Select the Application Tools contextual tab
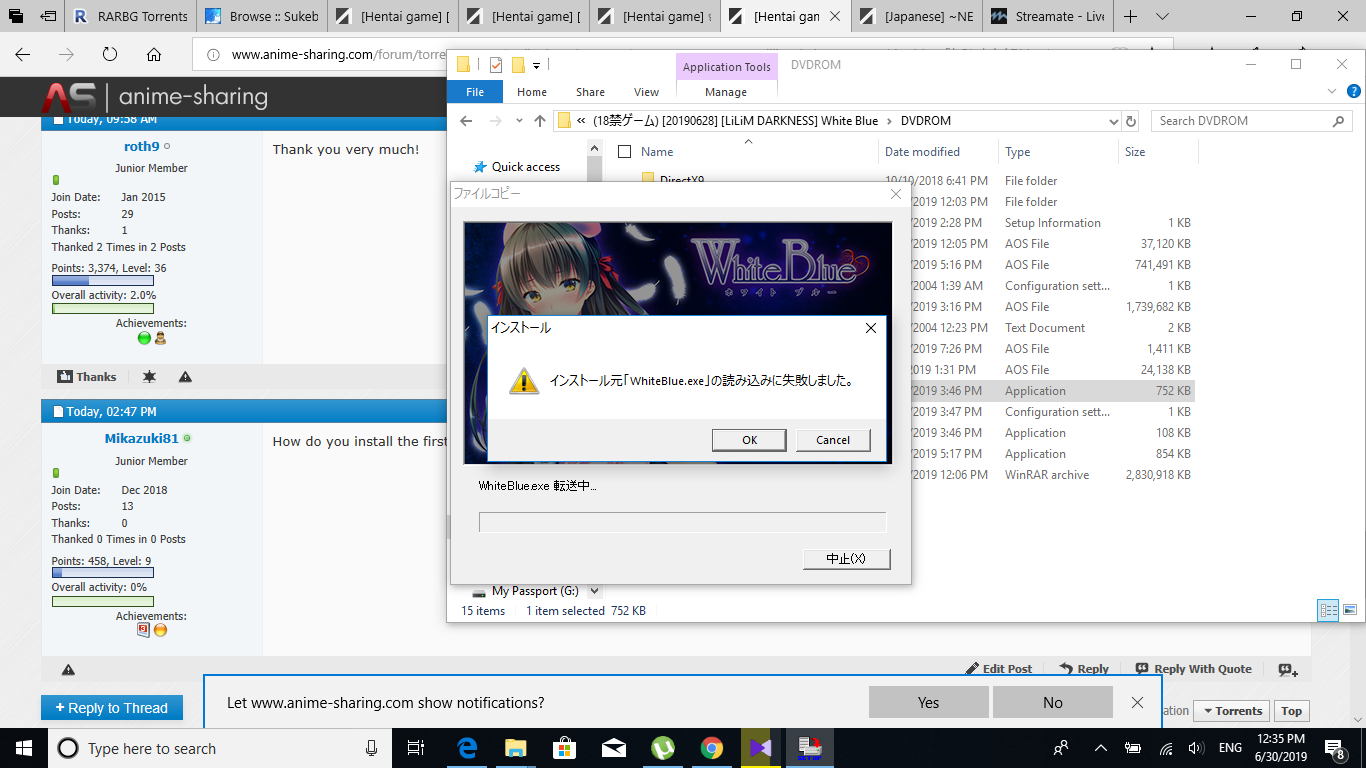The height and width of the screenshot is (768, 1366). 726,67
